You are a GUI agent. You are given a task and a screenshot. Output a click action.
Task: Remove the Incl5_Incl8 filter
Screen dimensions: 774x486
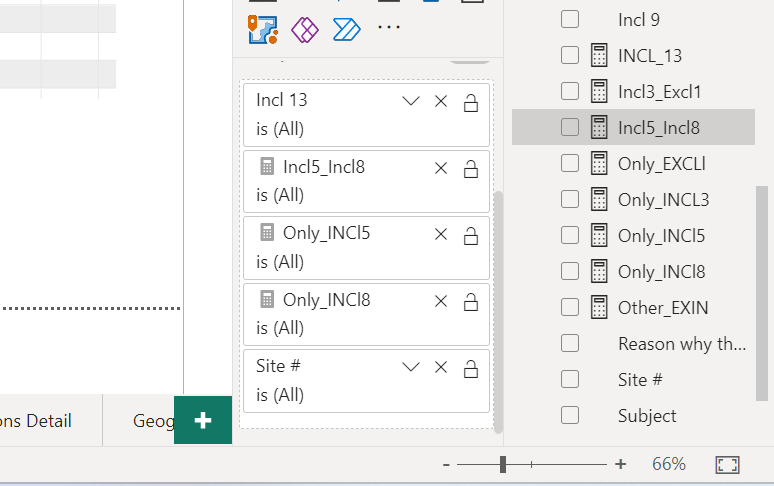(x=441, y=168)
